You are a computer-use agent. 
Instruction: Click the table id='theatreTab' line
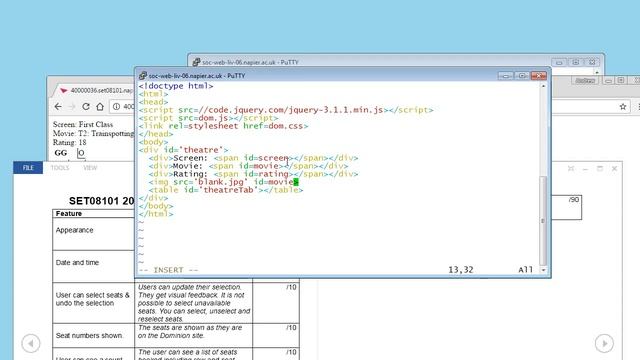click(x=226, y=190)
